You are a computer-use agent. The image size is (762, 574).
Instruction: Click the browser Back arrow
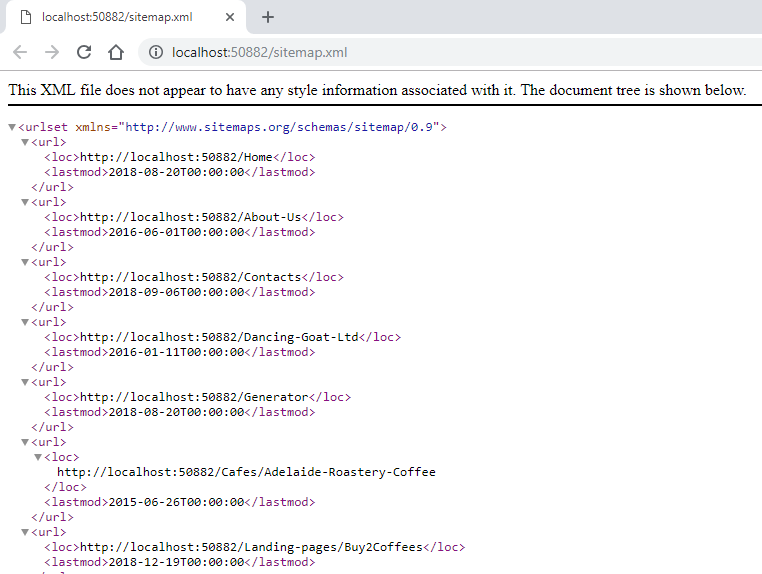click(20, 52)
